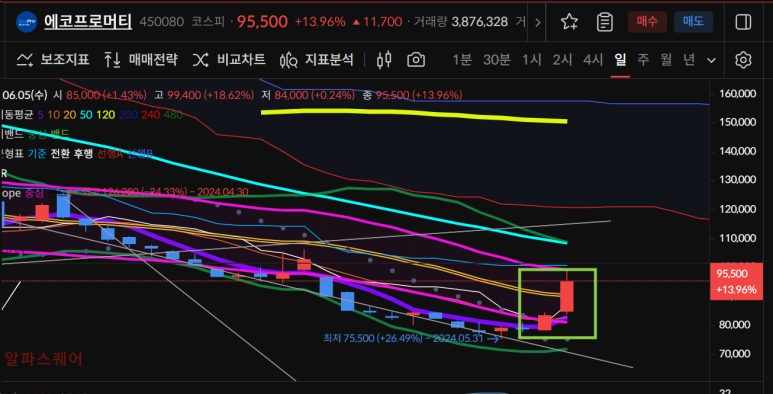Click the 저 84,000 low price text
The width and height of the screenshot is (773, 394).
[308, 95]
